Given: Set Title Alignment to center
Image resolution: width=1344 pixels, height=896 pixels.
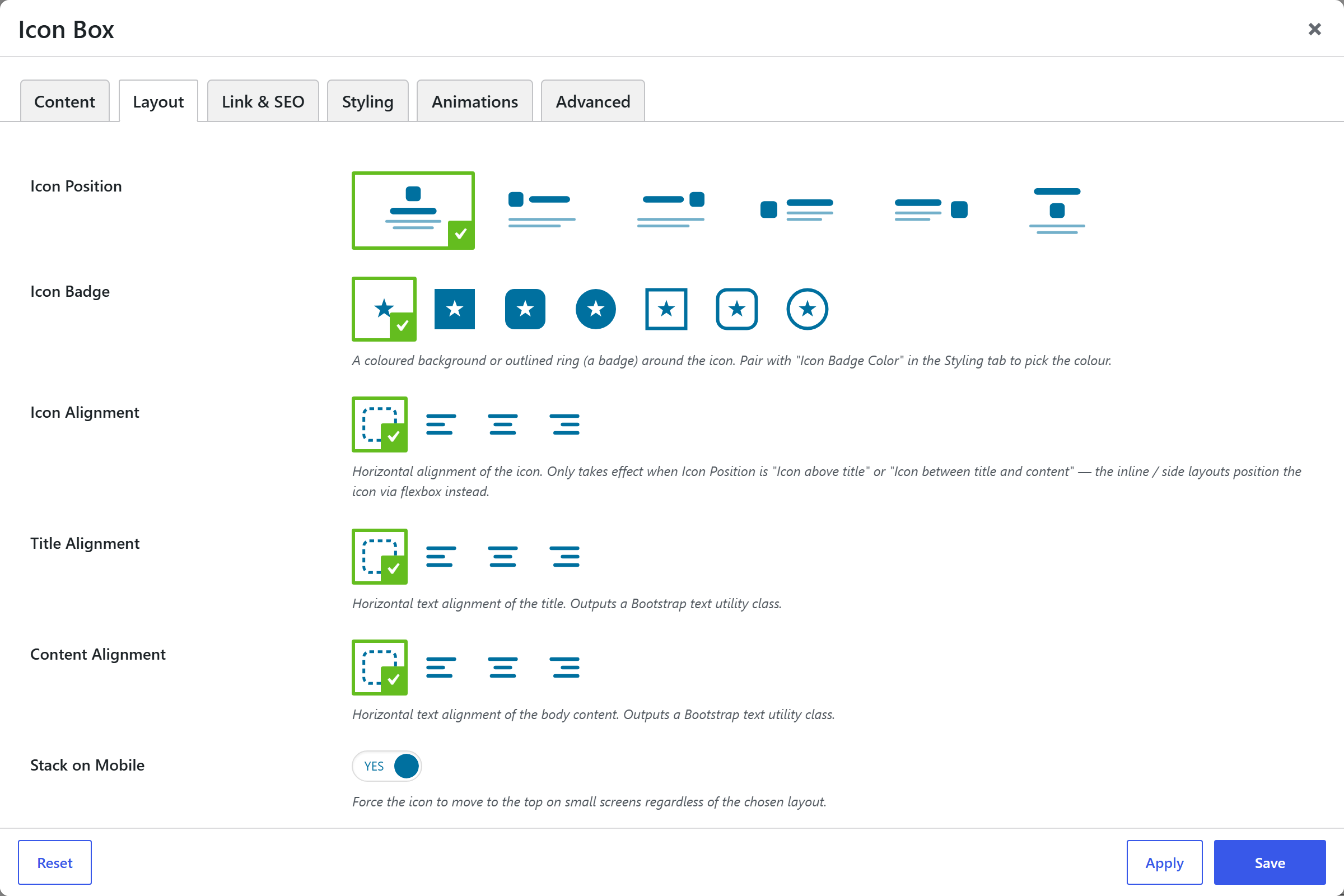Looking at the screenshot, I should coord(502,557).
